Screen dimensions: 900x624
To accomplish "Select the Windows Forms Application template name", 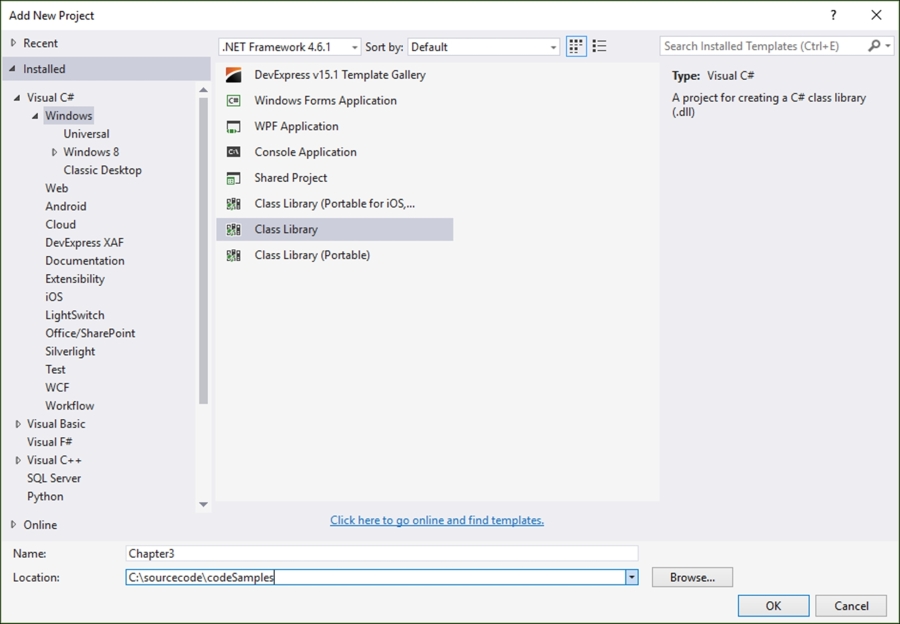I will [325, 100].
